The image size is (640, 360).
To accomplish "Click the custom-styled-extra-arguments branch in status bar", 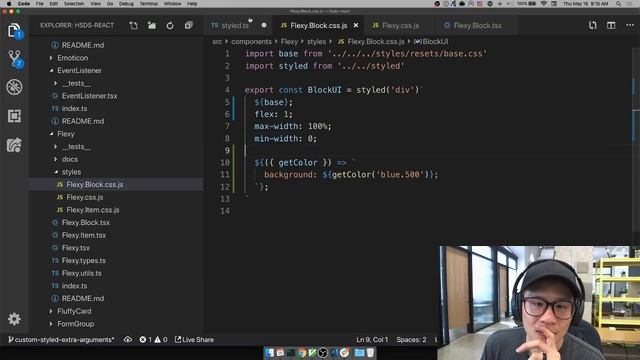I will pyautogui.click(x=61, y=340).
